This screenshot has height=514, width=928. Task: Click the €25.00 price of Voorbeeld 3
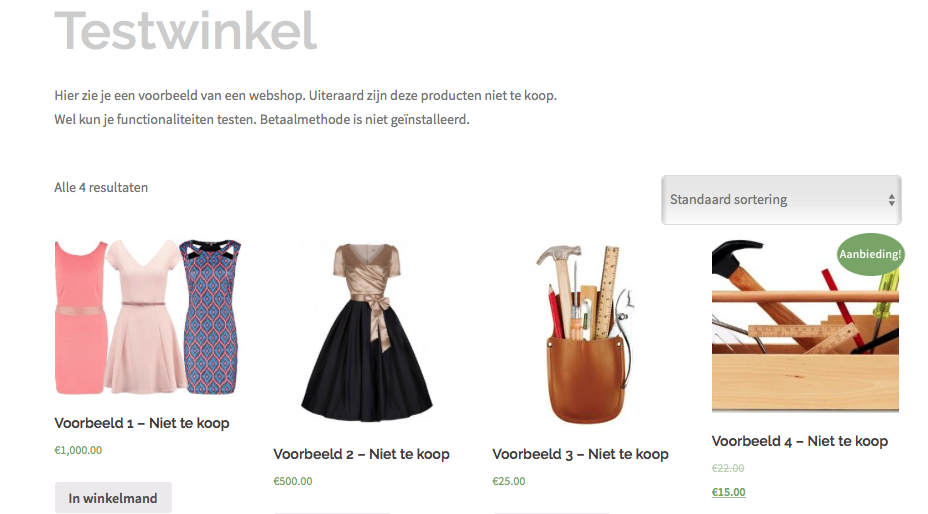(508, 481)
